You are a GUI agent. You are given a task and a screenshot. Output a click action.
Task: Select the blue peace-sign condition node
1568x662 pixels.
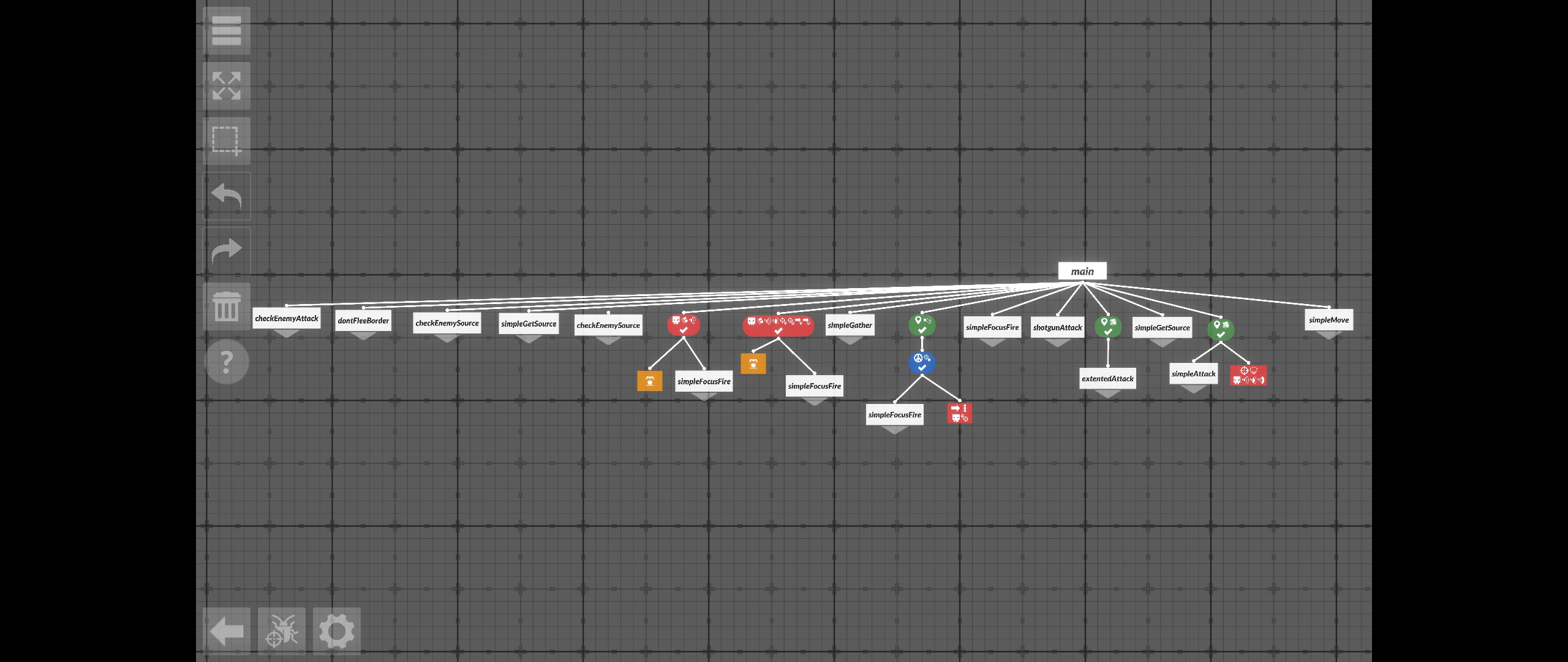click(x=922, y=362)
